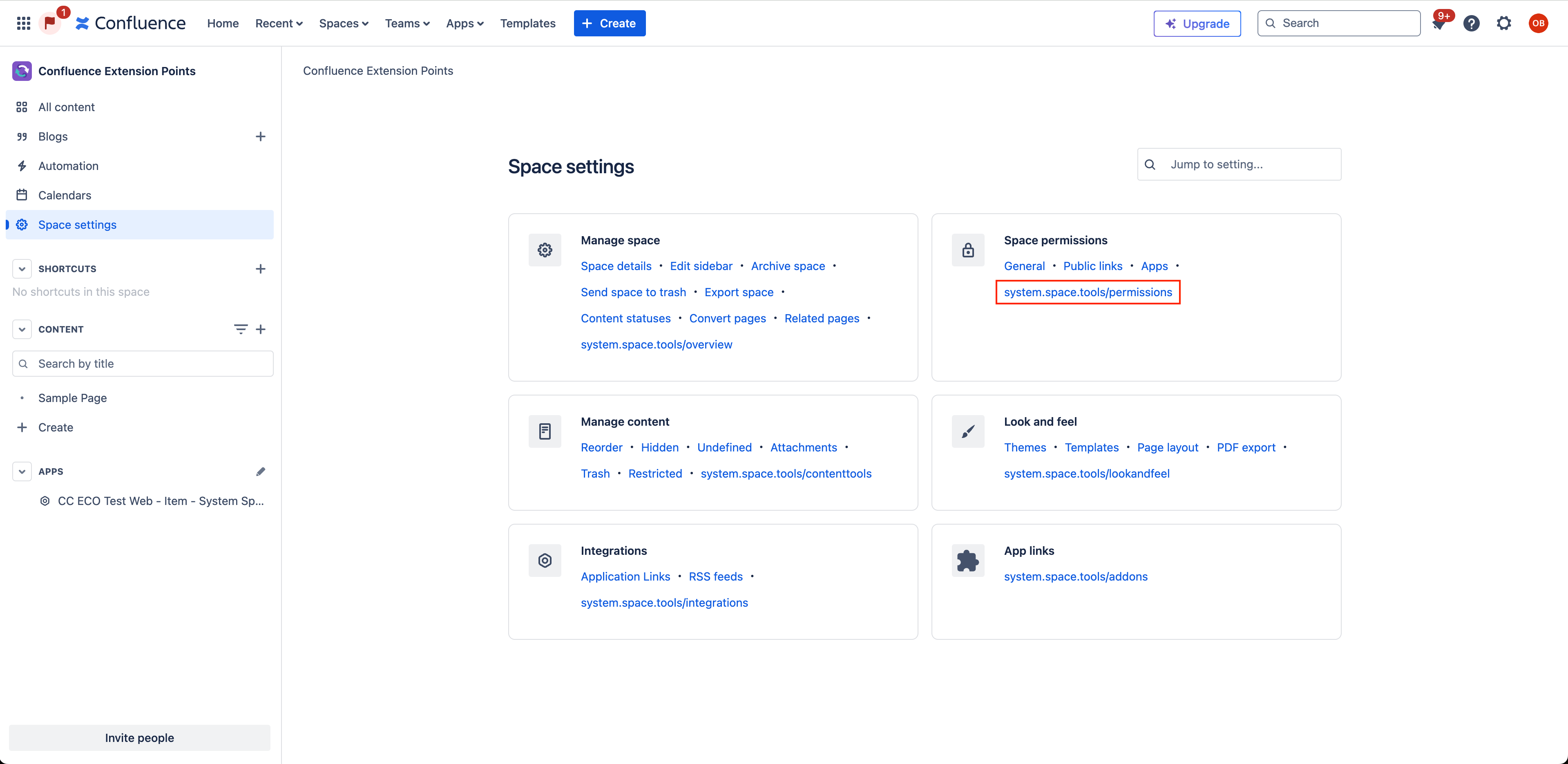The image size is (1568, 764).
Task: Open the settings gear in top bar
Action: [x=1503, y=24]
